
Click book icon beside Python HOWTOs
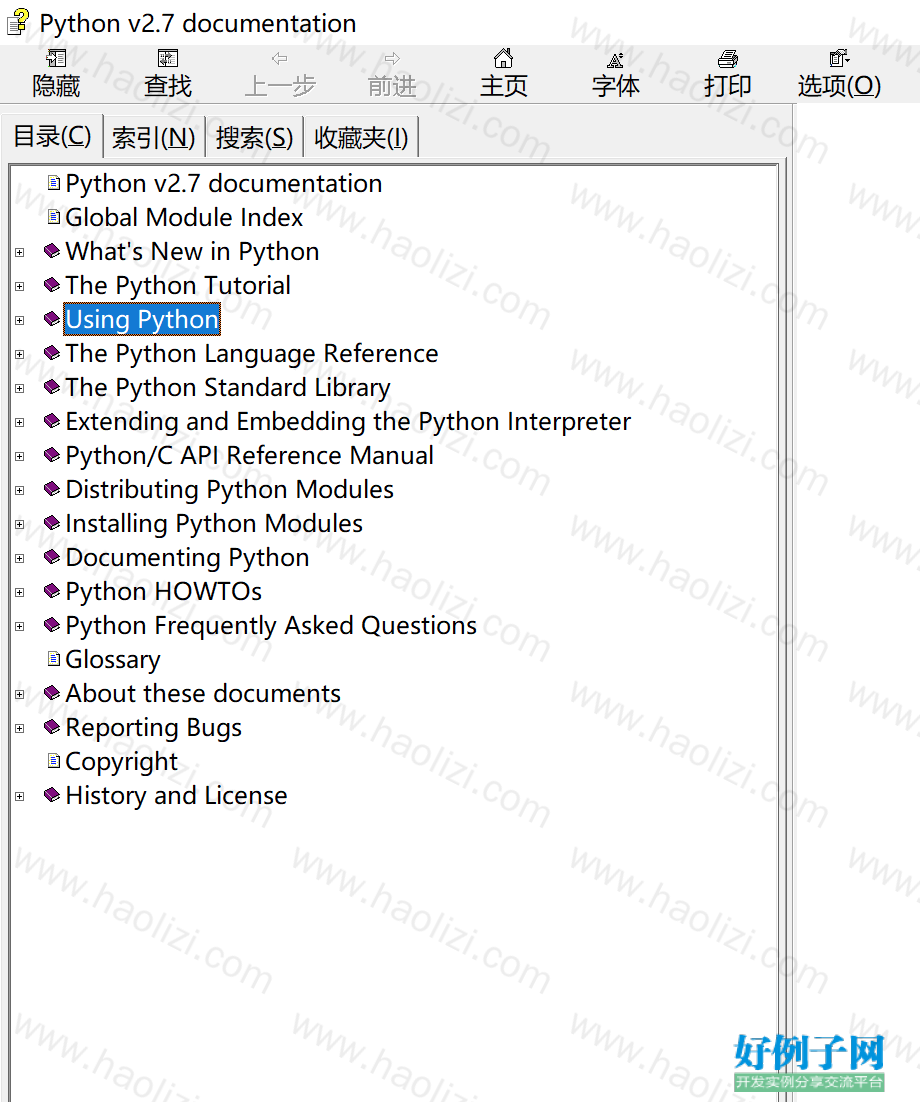pyautogui.click(x=51, y=590)
